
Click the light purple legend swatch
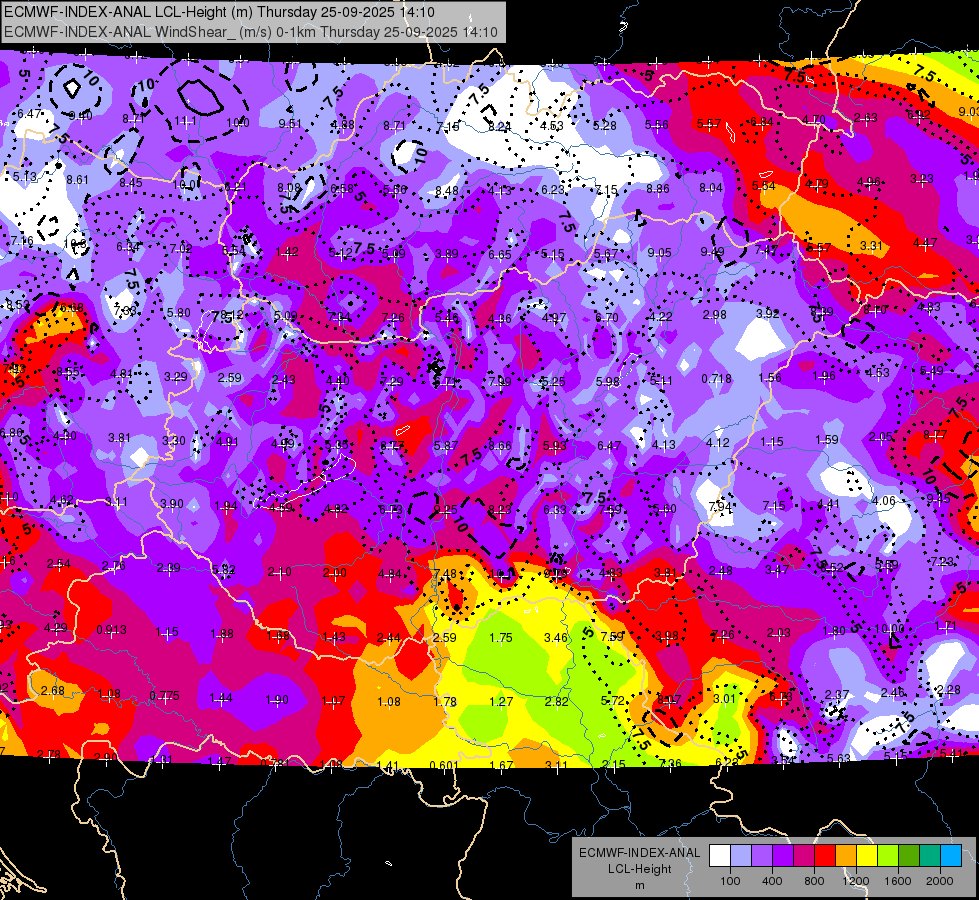click(x=762, y=856)
